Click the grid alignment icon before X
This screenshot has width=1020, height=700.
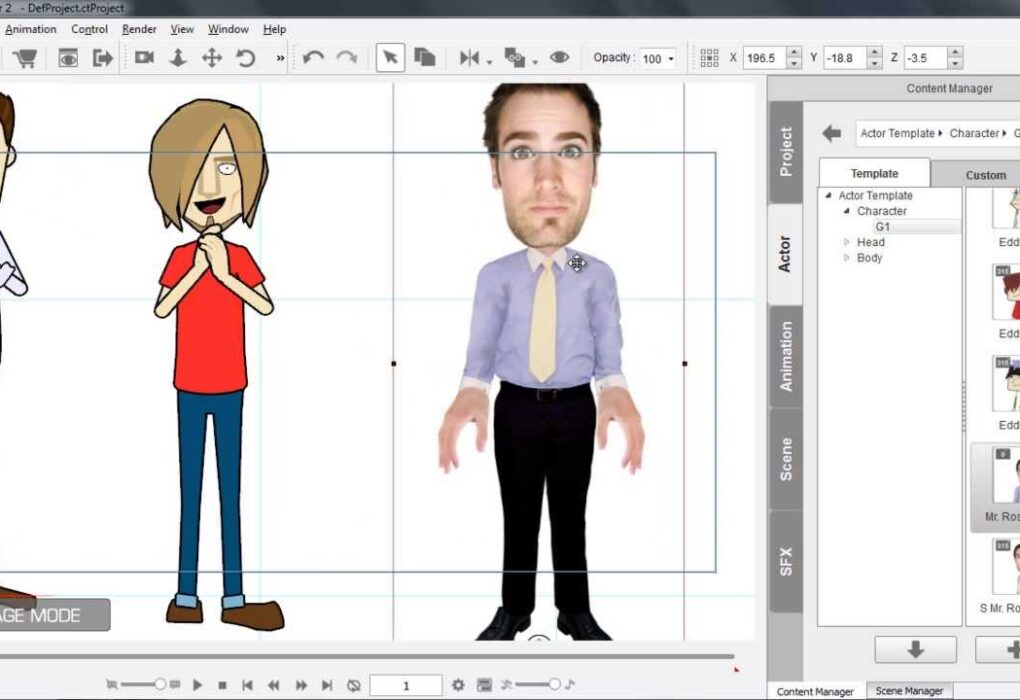[x=710, y=58]
